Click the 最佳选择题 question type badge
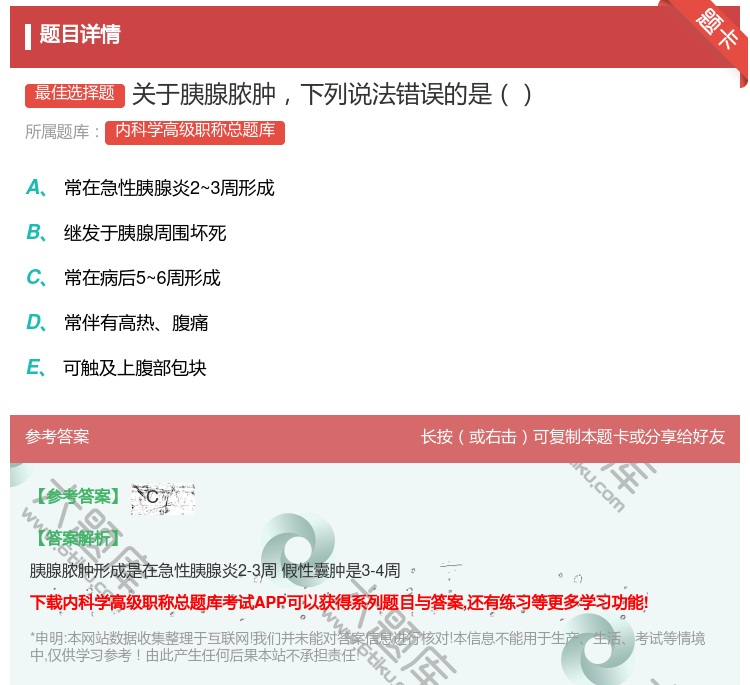This screenshot has height=685, width=750. coord(75,94)
